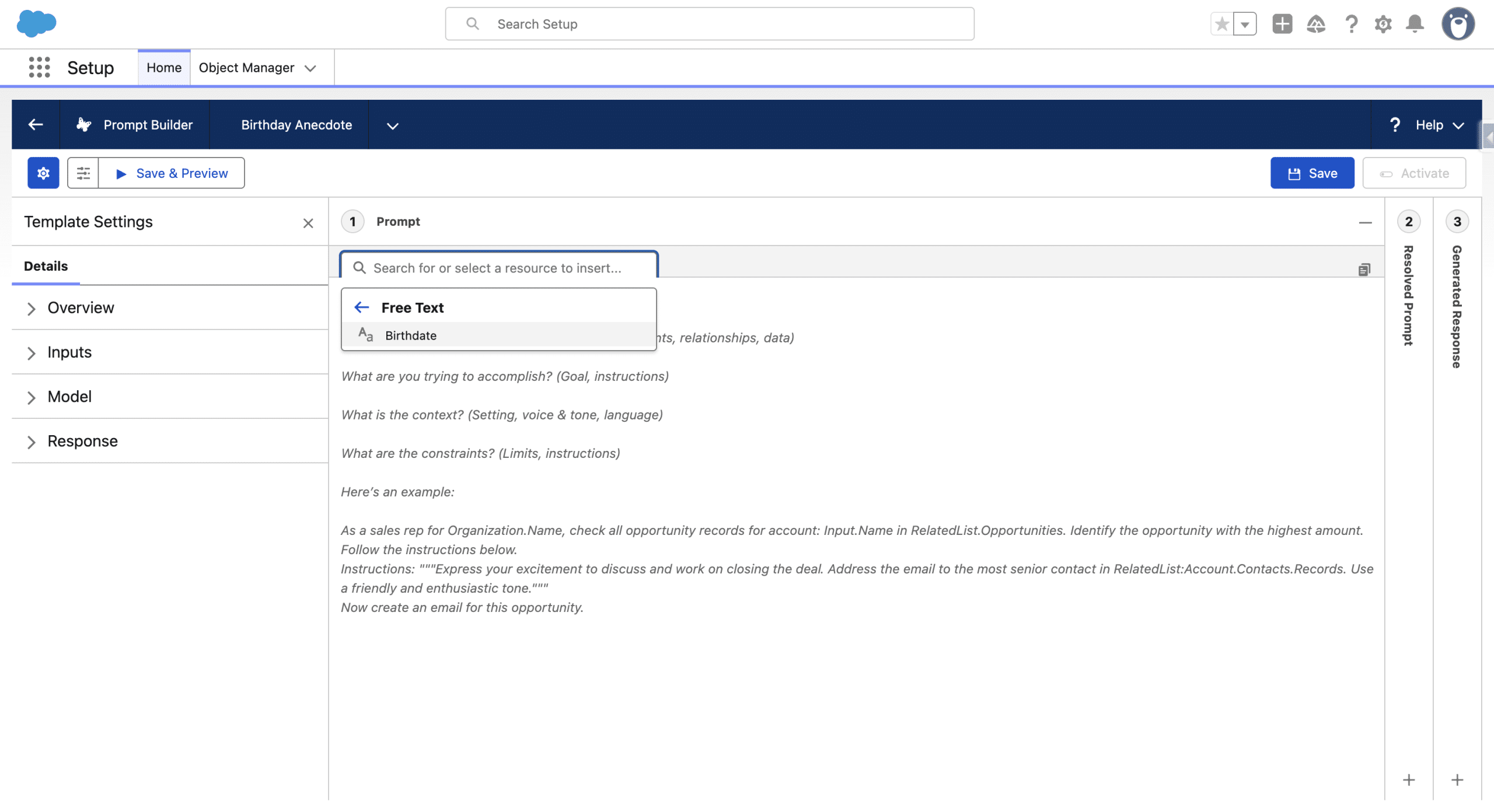The height and width of the screenshot is (812, 1494).
Task: Toggle the blue Template Settings gear button
Action: pyautogui.click(x=43, y=173)
